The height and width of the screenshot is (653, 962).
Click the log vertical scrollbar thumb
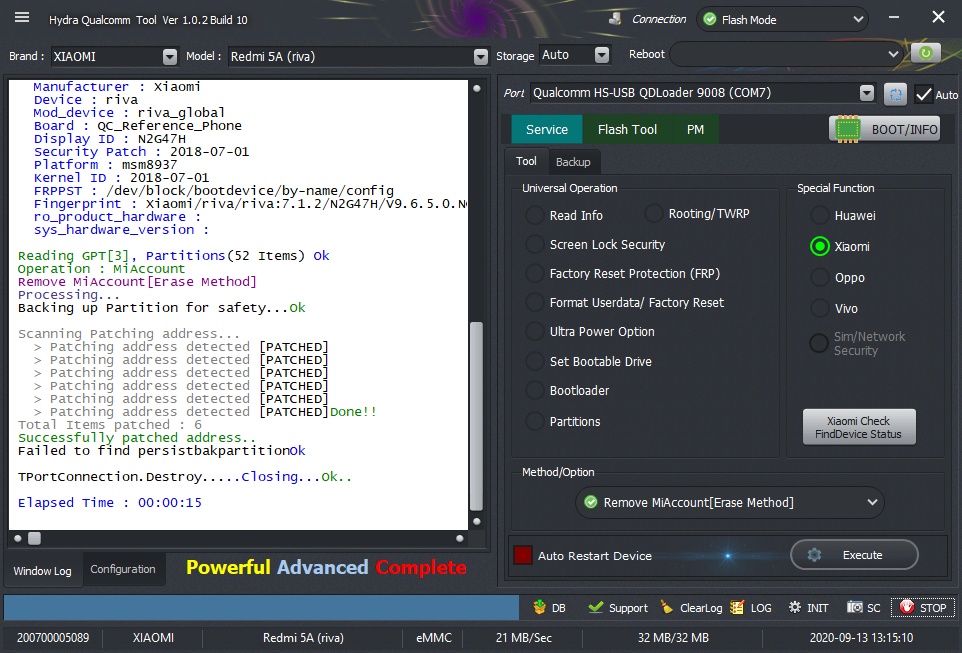tap(476, 417)
